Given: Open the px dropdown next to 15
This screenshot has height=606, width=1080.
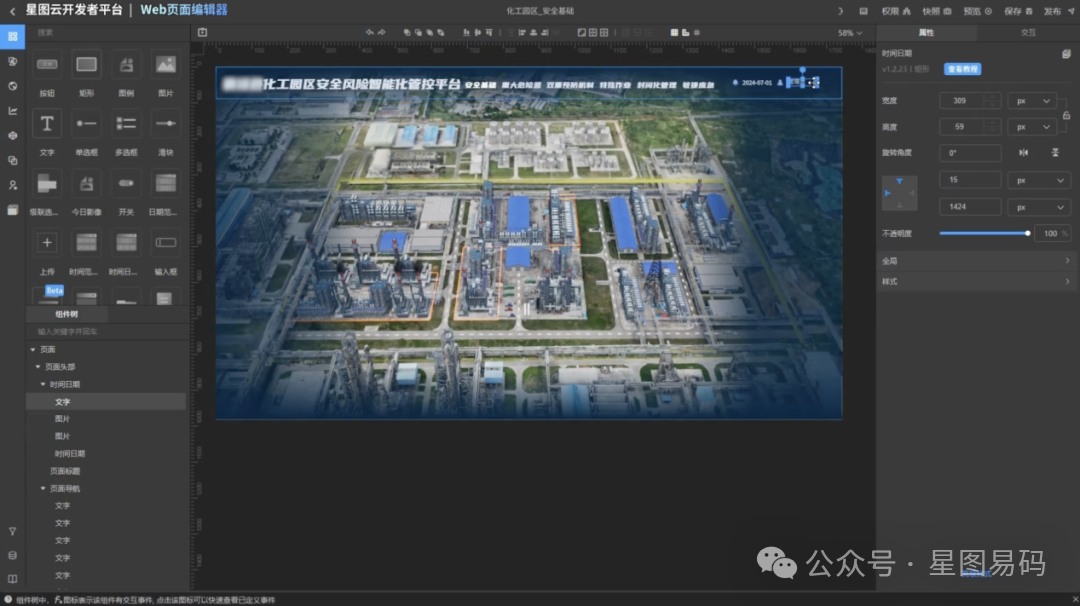Looking at the screenshot, I should [x=1039, y=180].
